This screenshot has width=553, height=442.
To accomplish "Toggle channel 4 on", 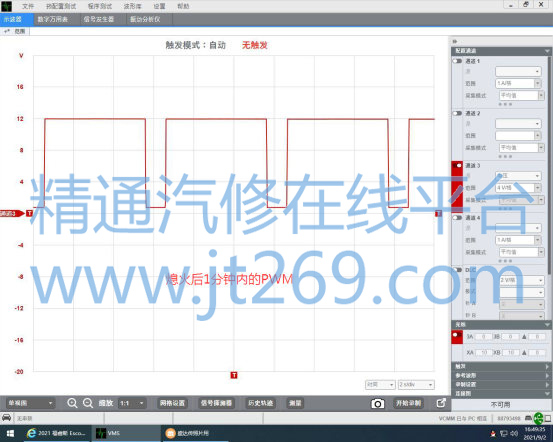I will pyautogui.click(x=457, y=218).
